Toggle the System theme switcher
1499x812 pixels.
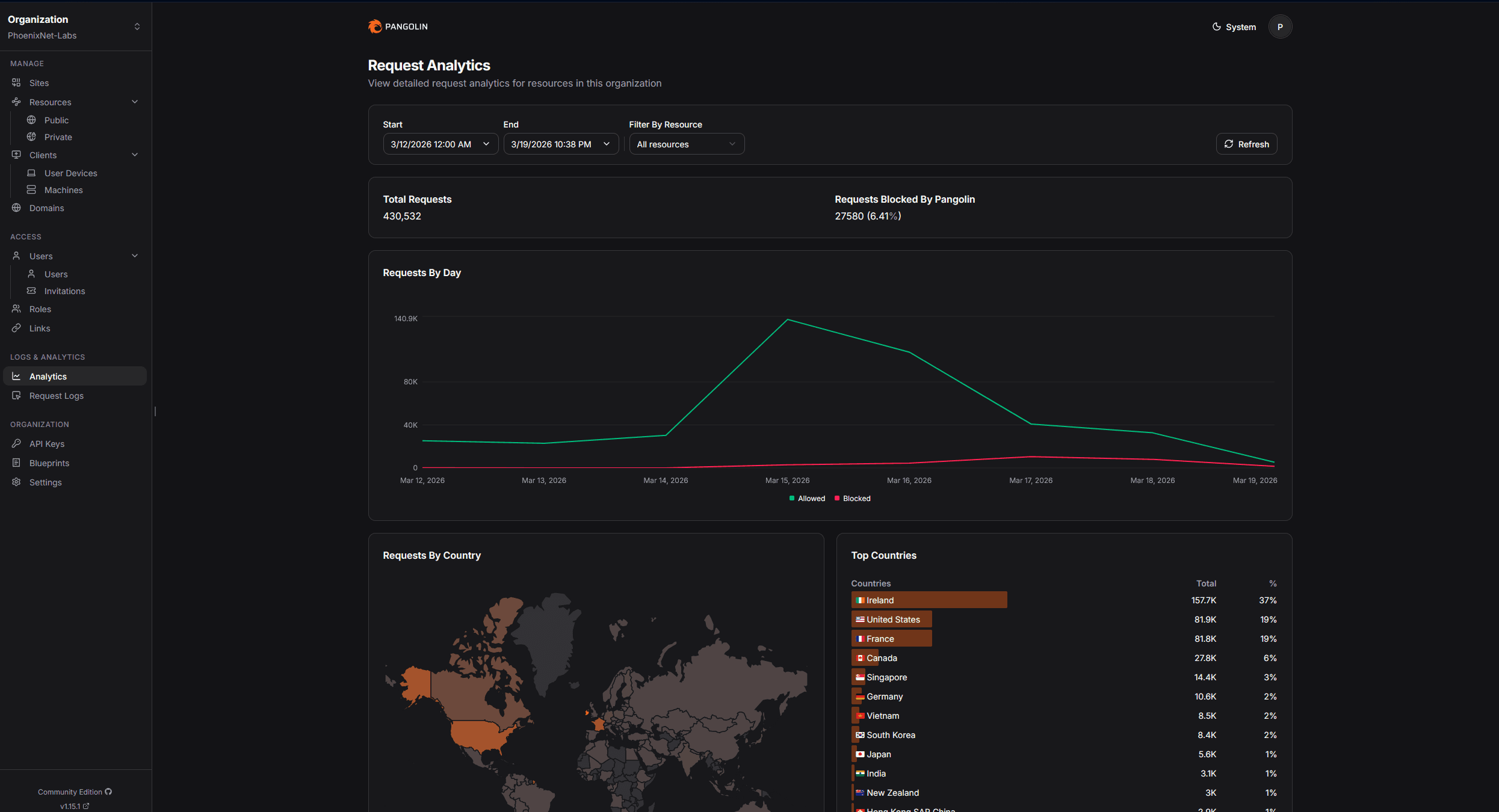(x=1234, y=27)
